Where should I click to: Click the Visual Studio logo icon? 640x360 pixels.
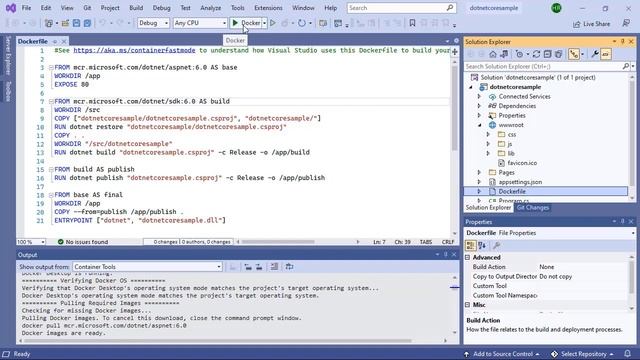11,8
